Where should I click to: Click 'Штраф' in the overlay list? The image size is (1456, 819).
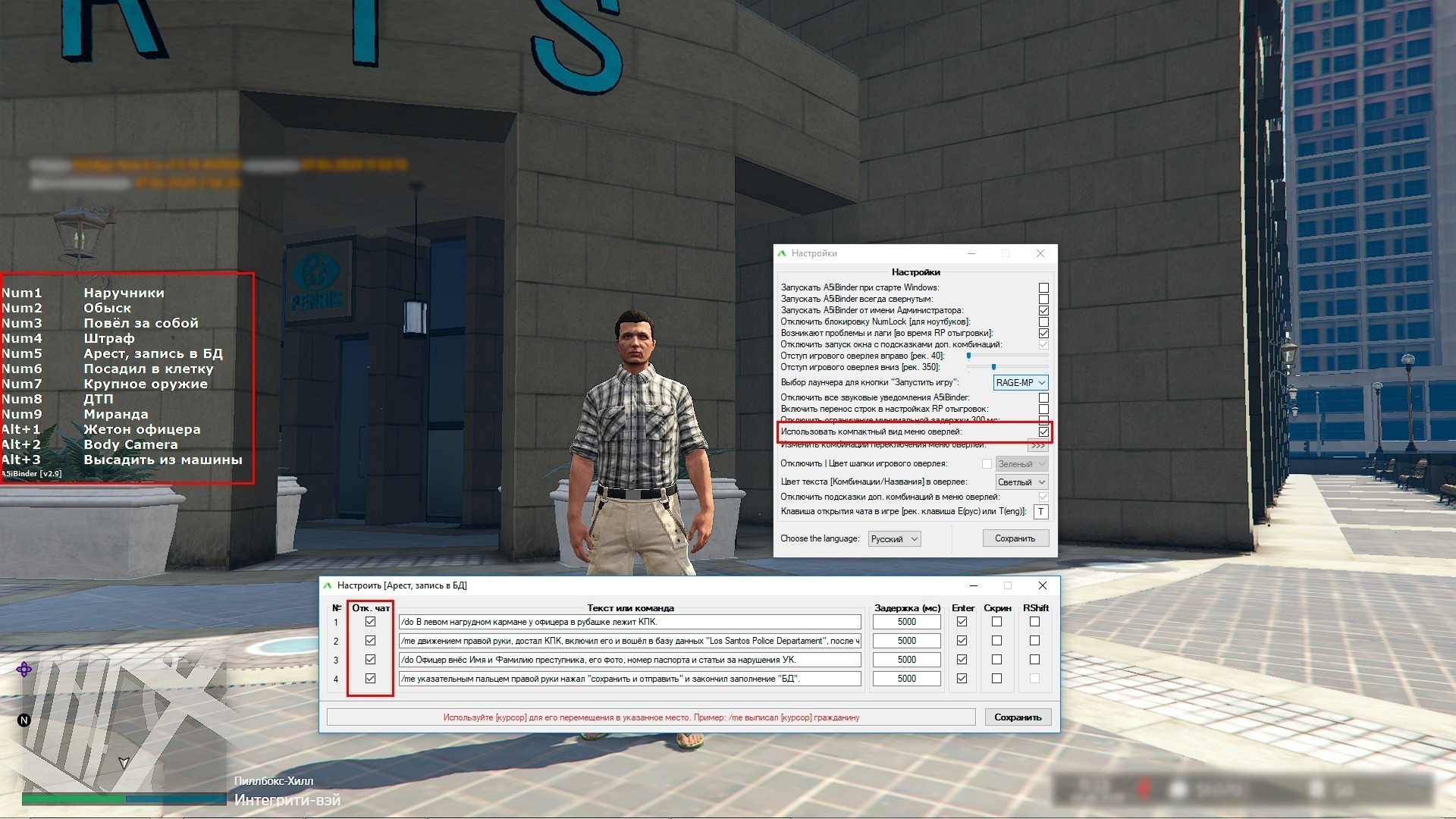(108, 338)
